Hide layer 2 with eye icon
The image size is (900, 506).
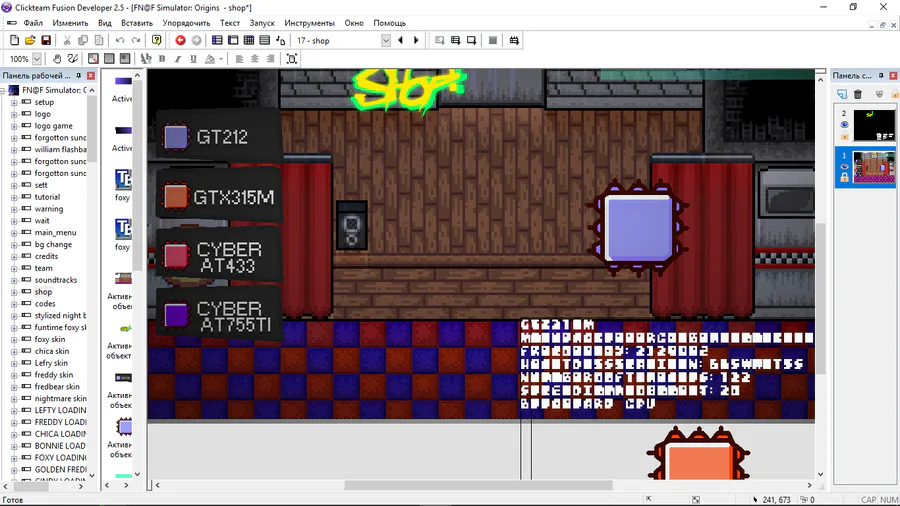(844, 124)
